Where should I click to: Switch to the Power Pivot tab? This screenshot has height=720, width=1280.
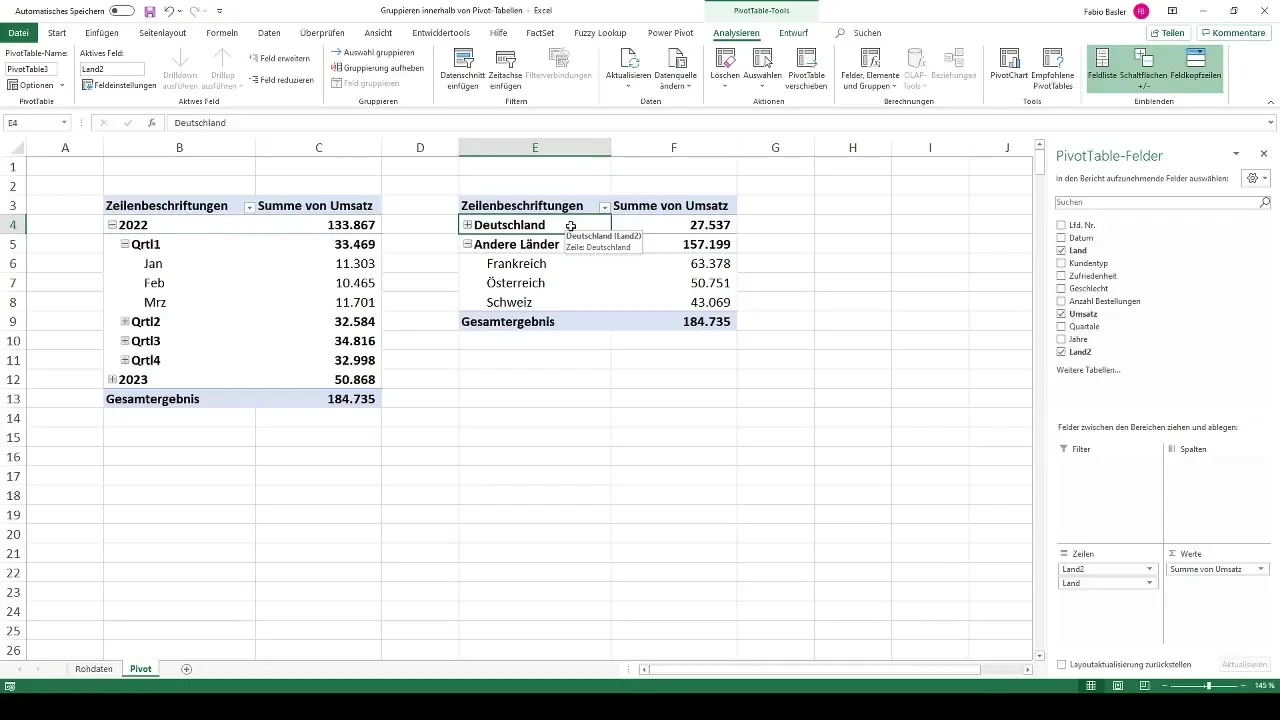(670, 33)
